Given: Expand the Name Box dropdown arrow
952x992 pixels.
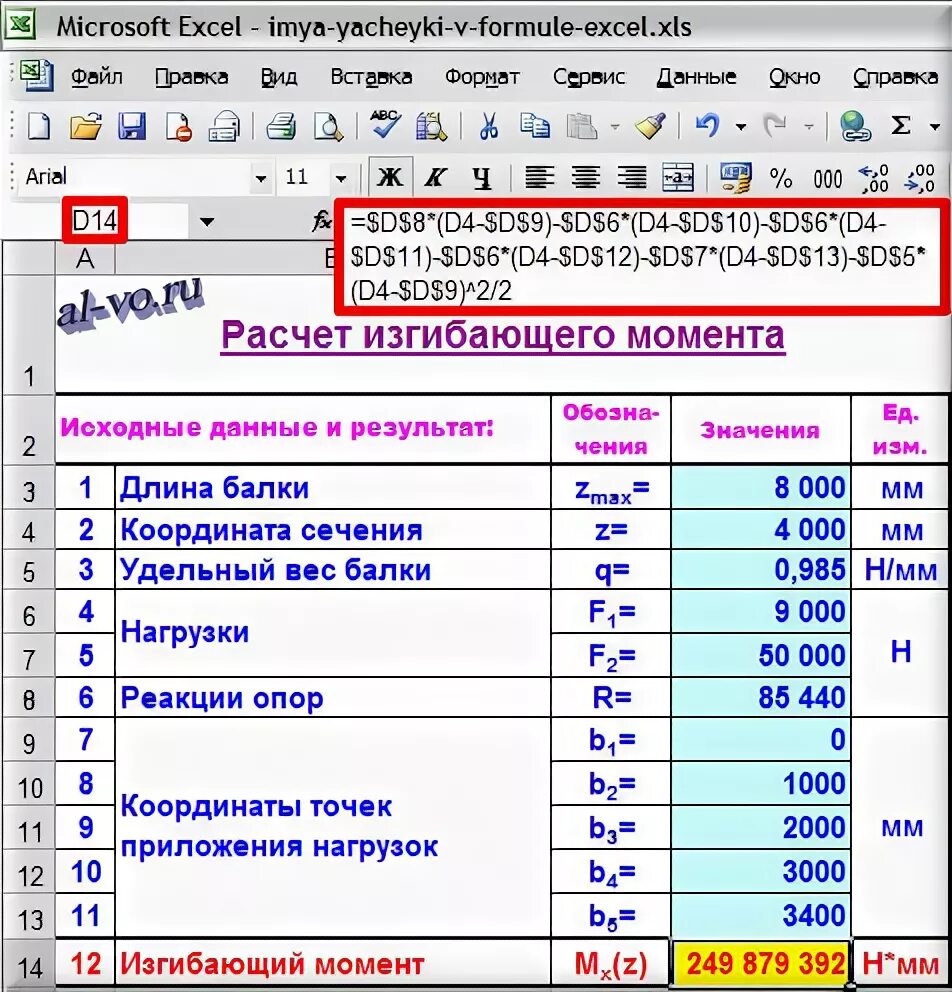Looking at the screenshot, I should [x=207, y=222].
